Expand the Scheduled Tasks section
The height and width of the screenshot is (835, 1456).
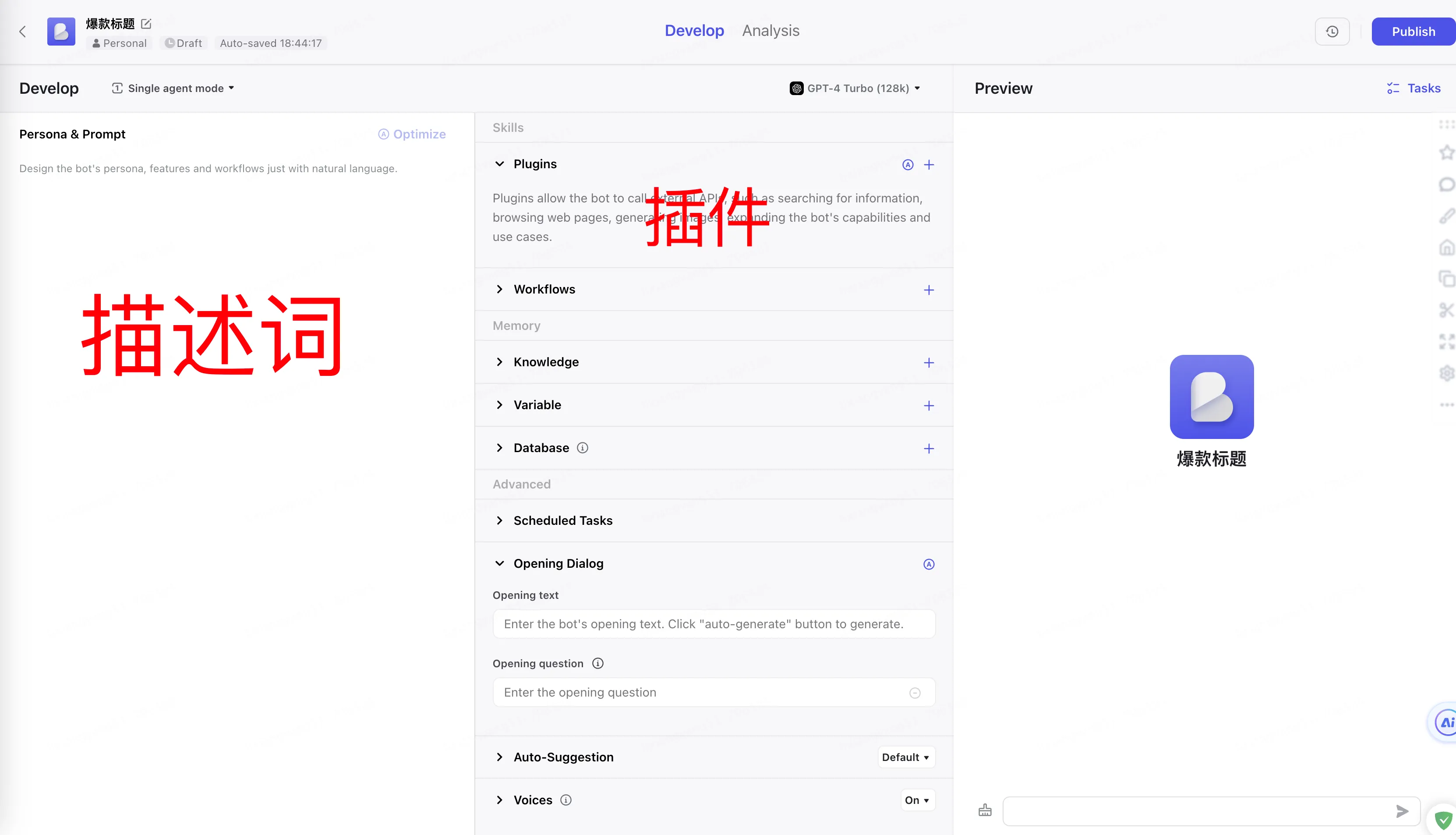499,521
